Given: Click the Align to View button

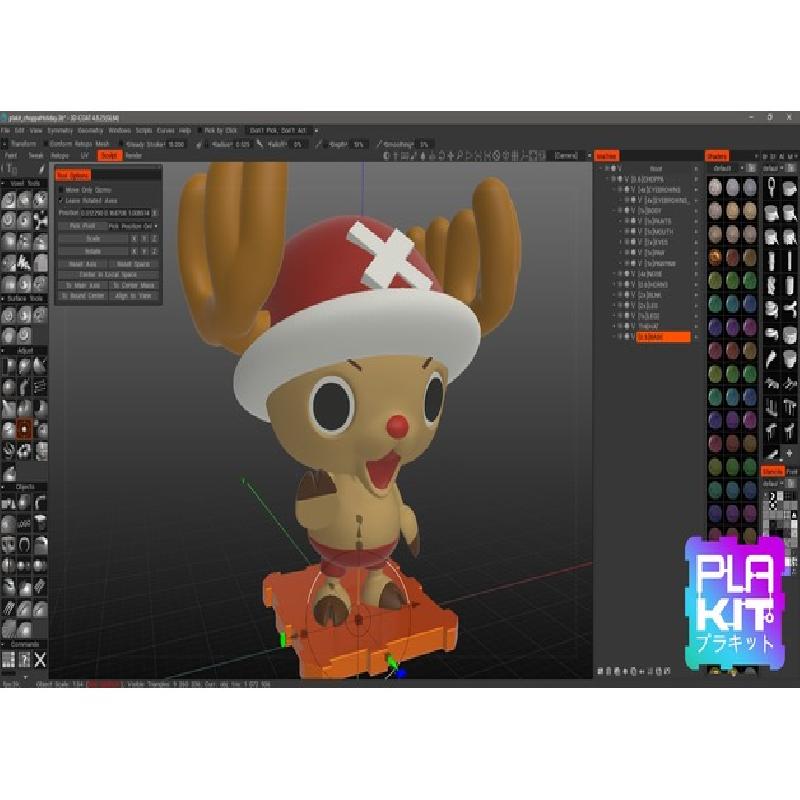Looking at the screenshot, I should [133, 296].
